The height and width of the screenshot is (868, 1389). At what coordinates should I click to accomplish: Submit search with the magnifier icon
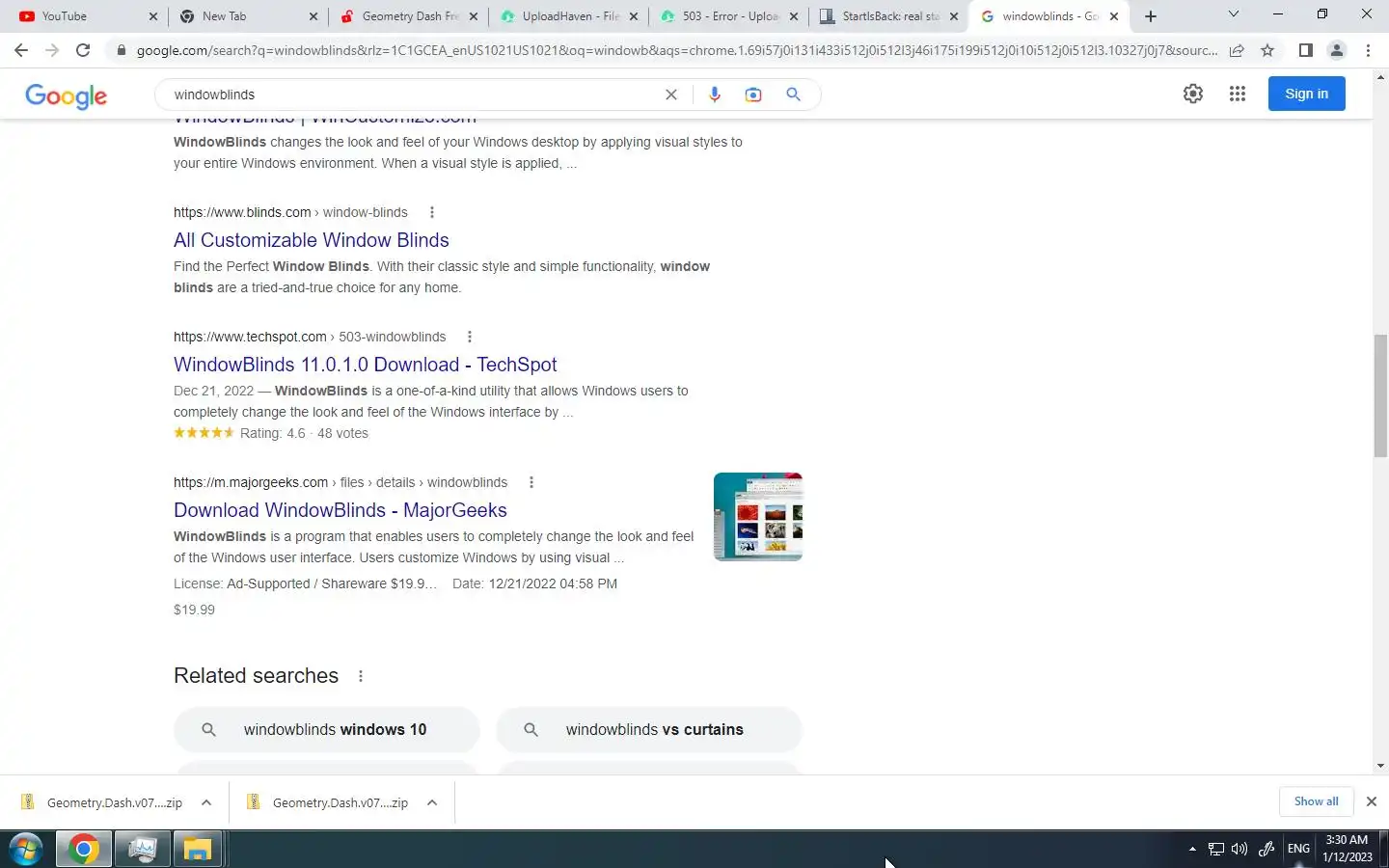(x=793, y=95)
